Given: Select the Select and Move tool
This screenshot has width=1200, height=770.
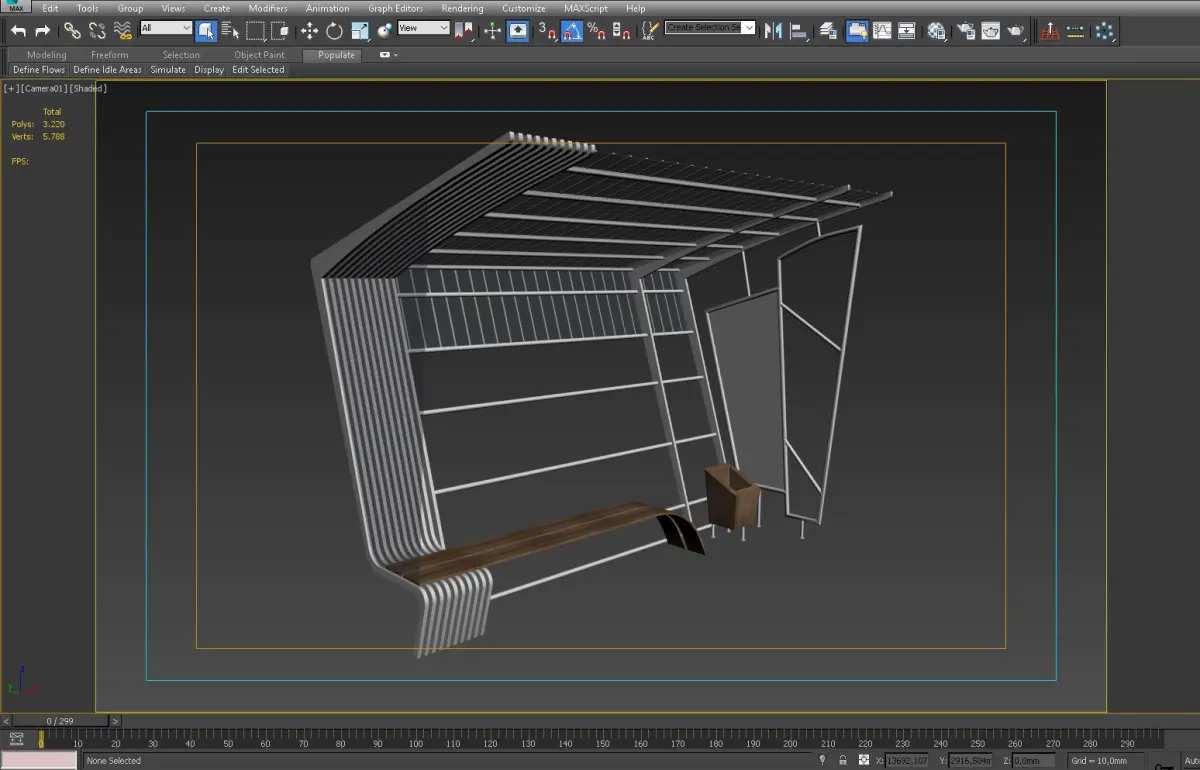Looking at the screenshot, I should (x=309, y=31).
